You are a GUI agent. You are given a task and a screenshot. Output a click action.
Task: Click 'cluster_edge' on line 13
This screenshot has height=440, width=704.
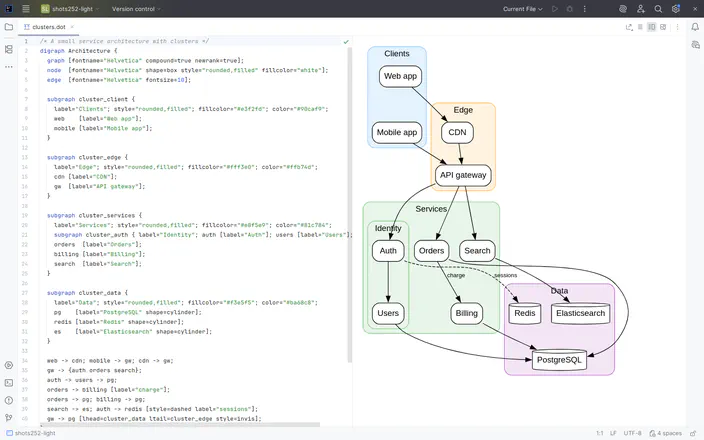[100, 158]
